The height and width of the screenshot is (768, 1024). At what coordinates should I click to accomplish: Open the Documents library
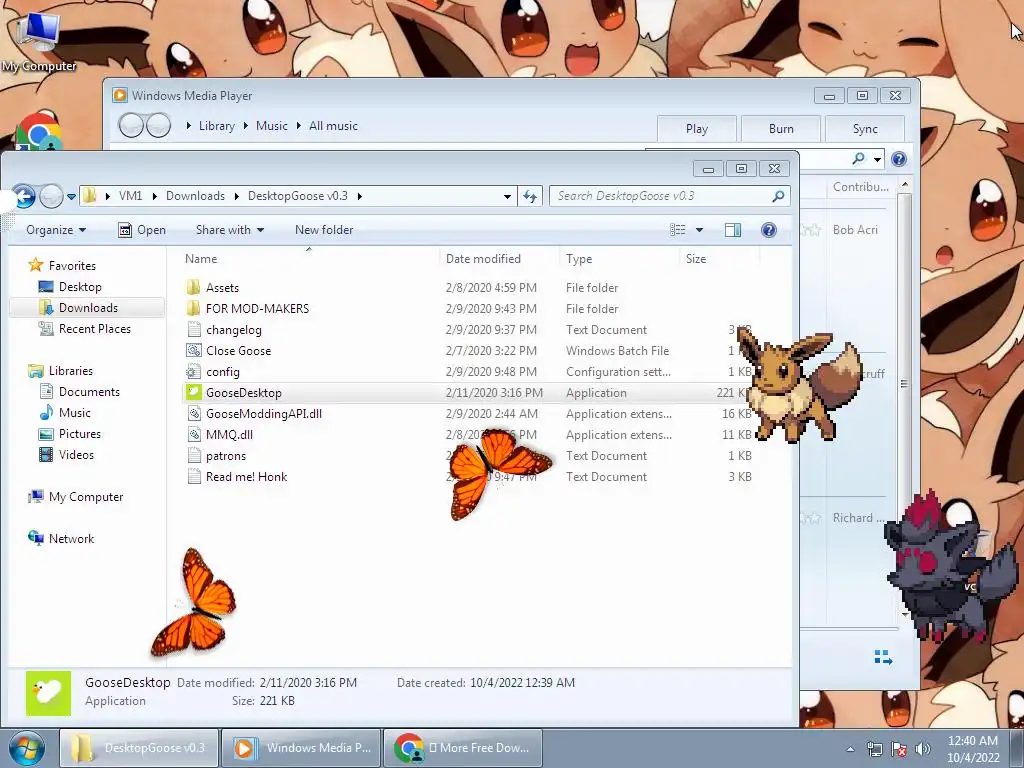click(89, 392)
